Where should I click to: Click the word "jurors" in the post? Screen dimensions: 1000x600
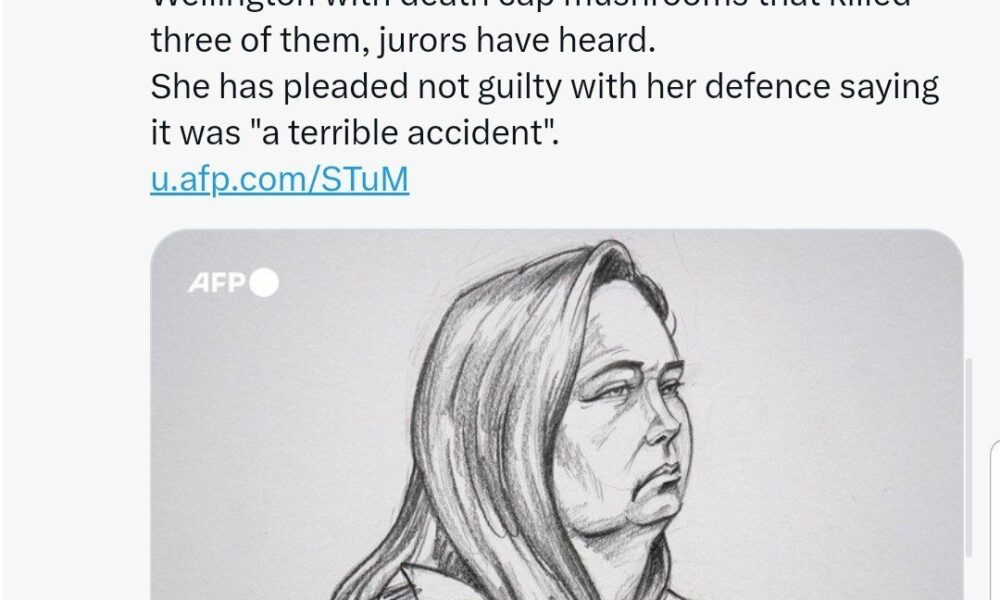[422, 41]
